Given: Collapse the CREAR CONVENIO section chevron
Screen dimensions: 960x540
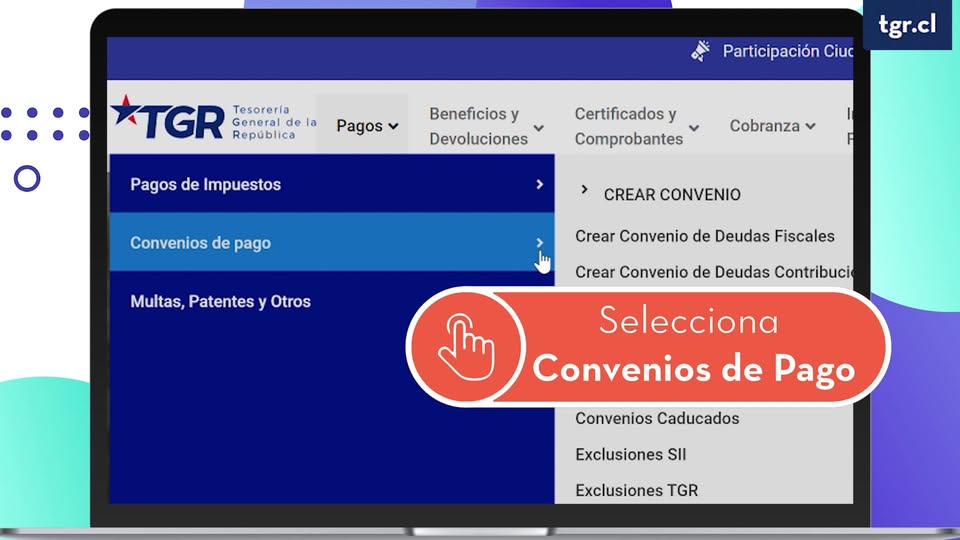Looking at the screenshot, I should [x=584, y=190].
